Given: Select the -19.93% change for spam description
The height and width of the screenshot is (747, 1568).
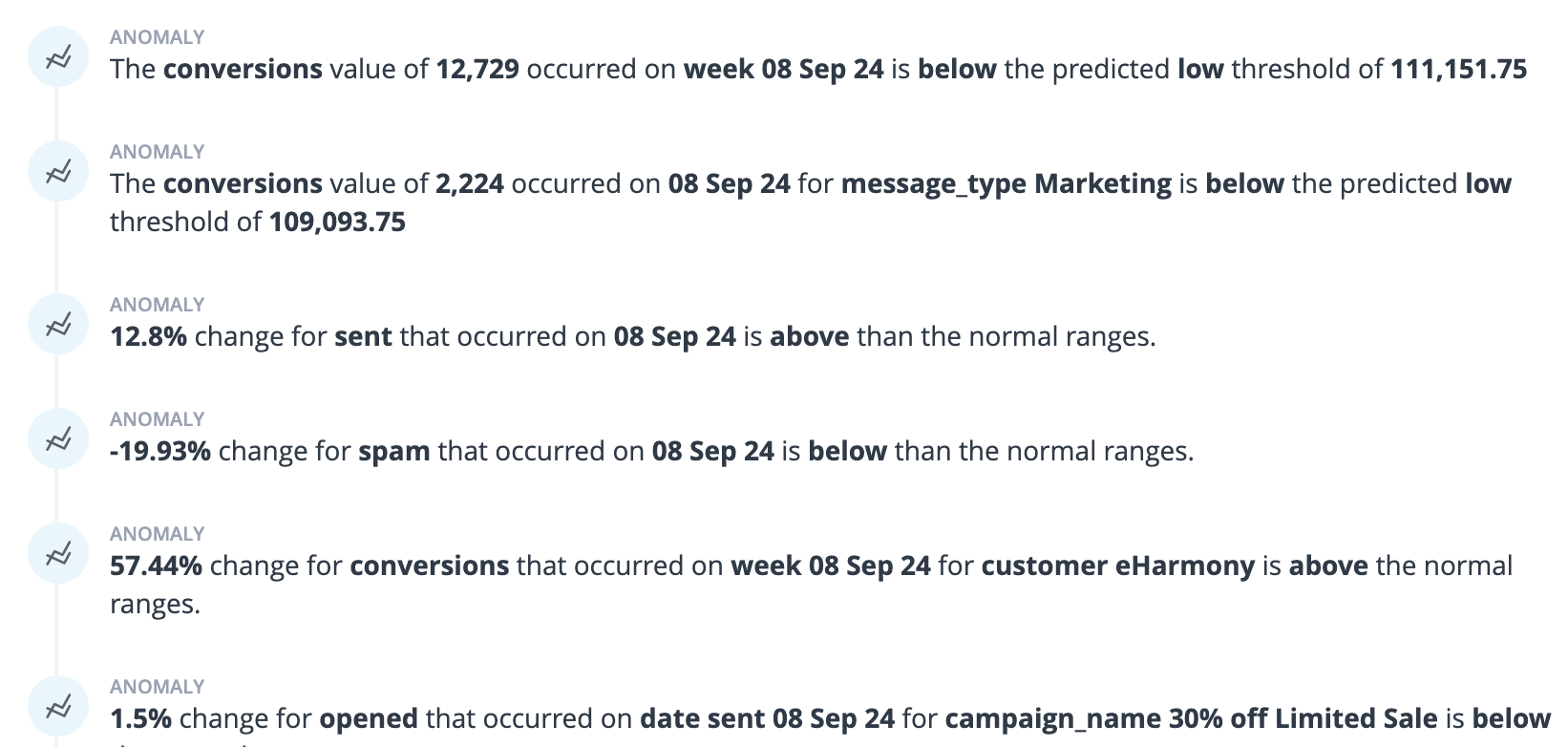Looking at the screenshot, I should click(651, 452).
